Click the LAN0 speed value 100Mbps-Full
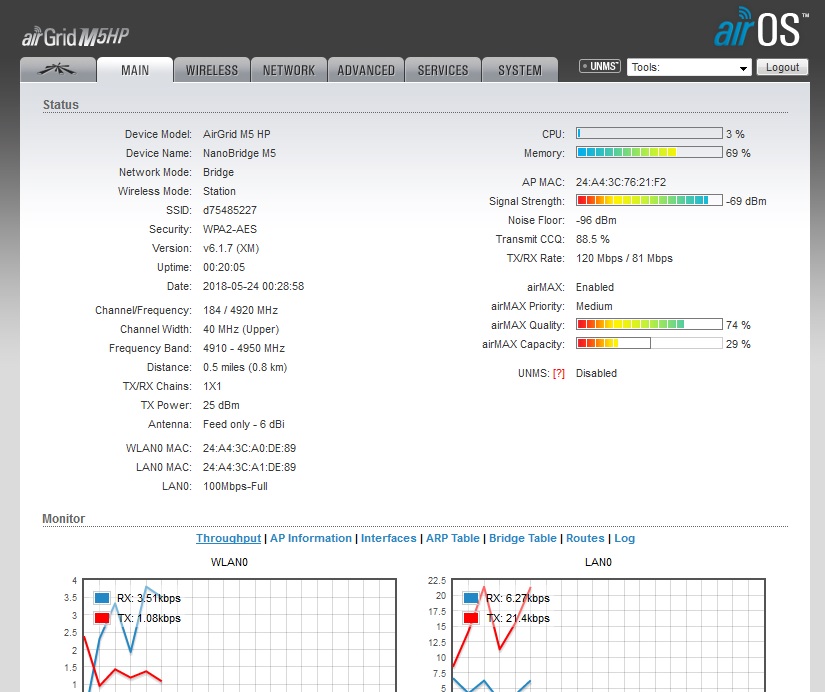Image resolution: width=825 pixels, height=692 pixels. 235,486
